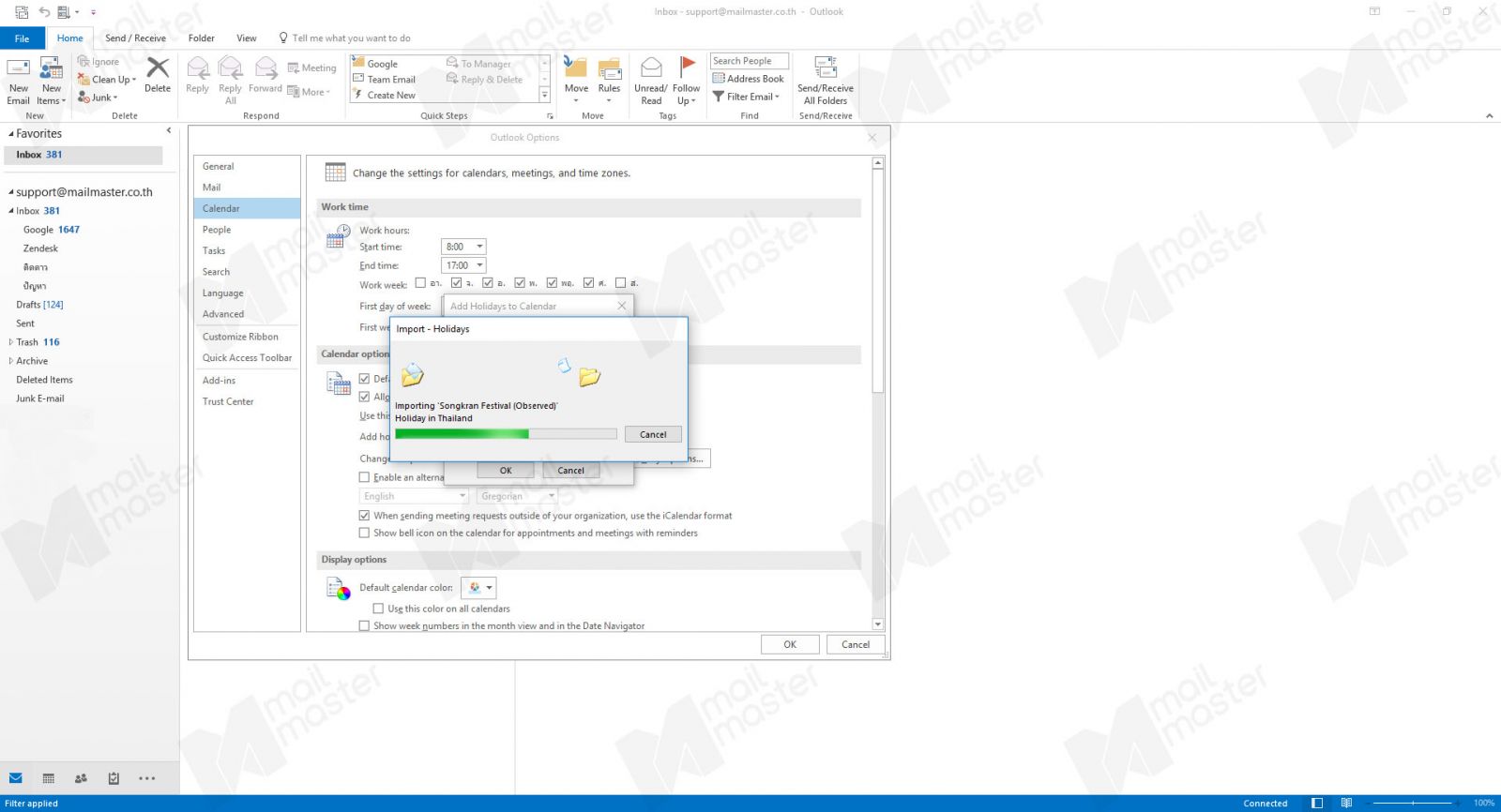Toggle the Tuesday work week checkbox
This screenshot has width=1501, height=812.
pos(488,282)
